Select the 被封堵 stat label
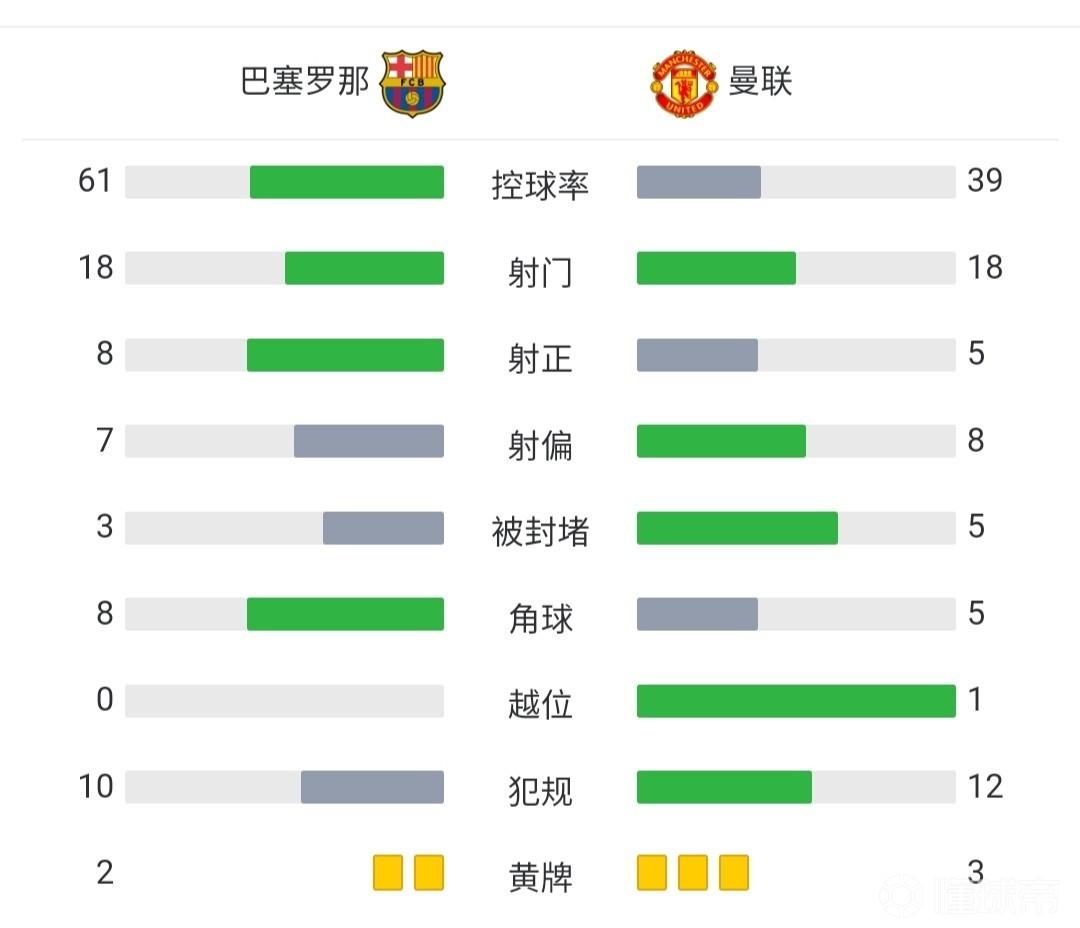 pyautogui.click(x=540, y=531)
